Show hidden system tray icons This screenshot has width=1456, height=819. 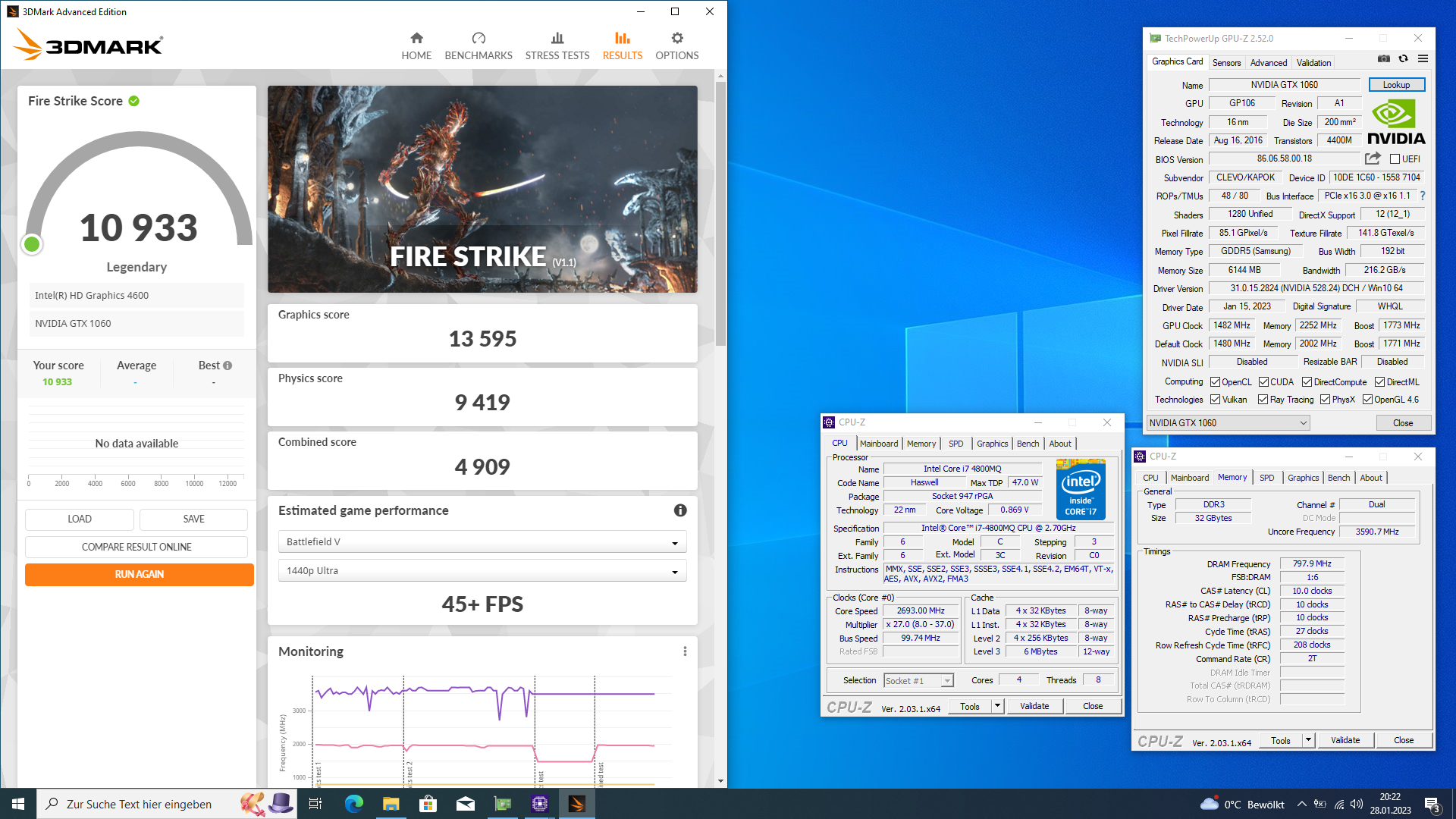[1301, 804]
